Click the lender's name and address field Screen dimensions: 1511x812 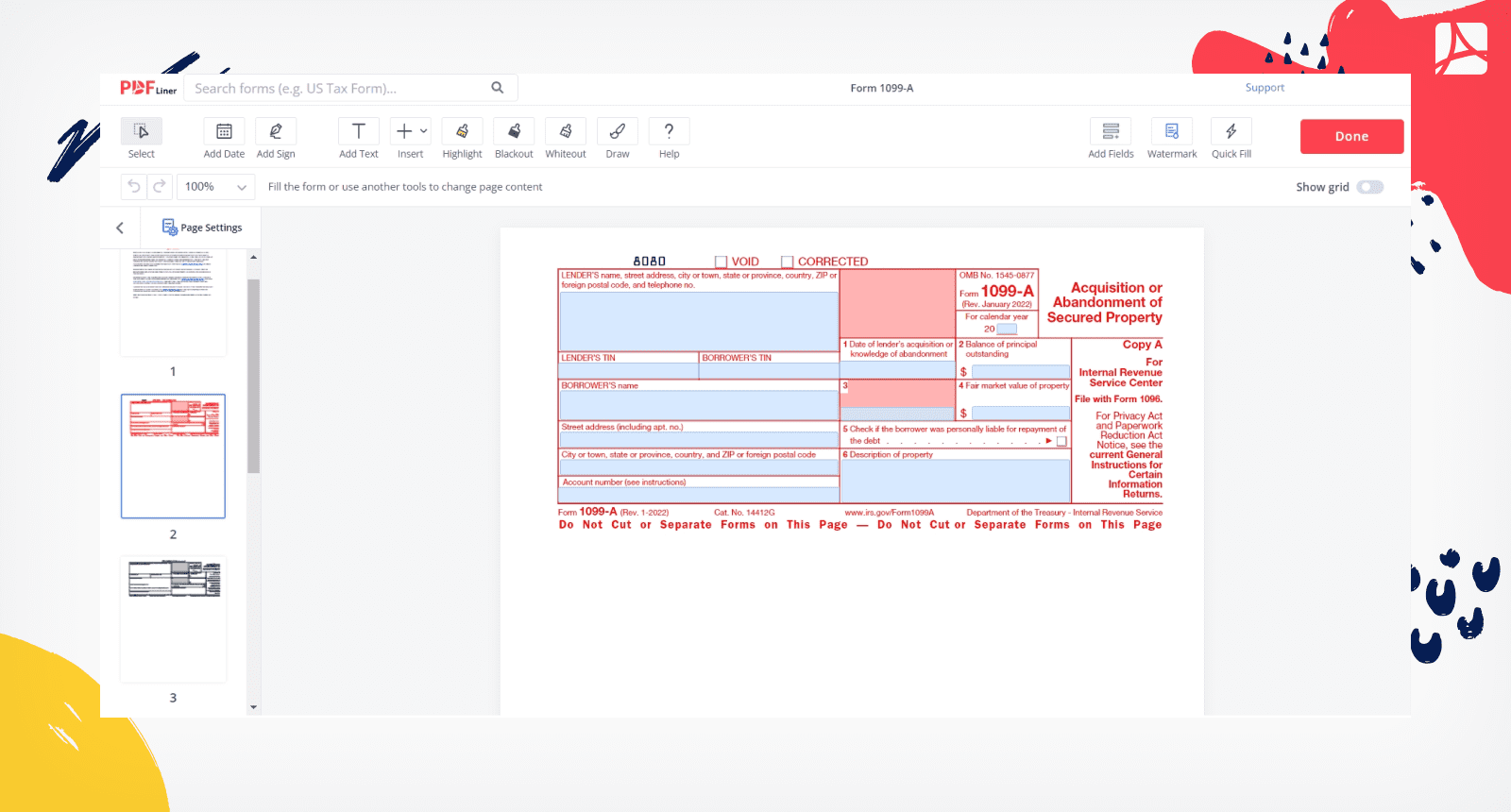[699, 321]
